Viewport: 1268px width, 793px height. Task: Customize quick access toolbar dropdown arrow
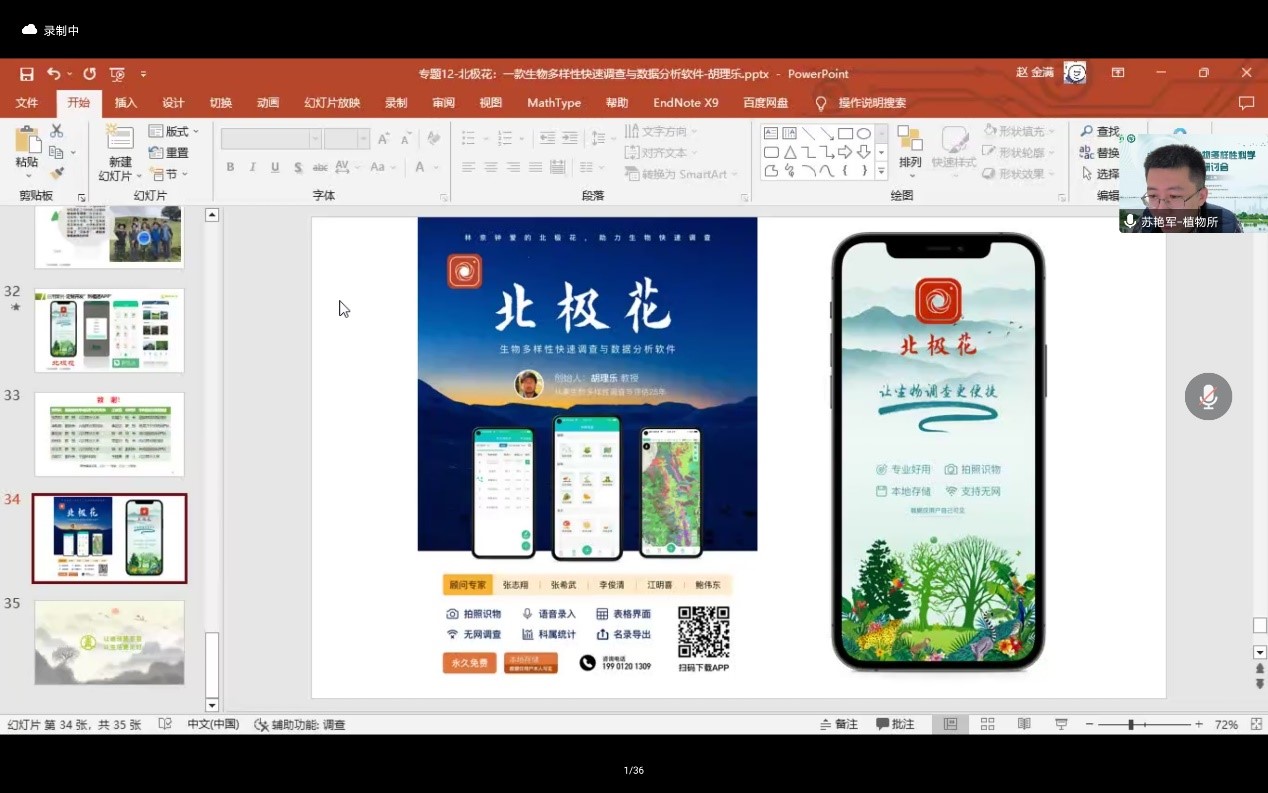143,74
